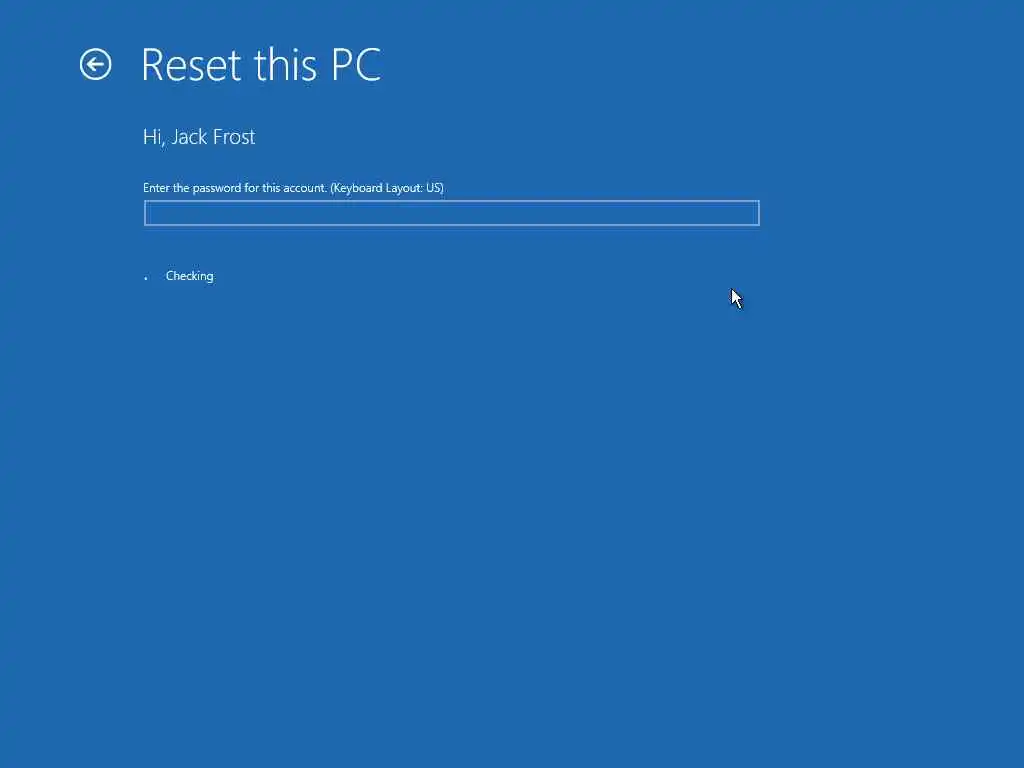Click the US layout indicator text
The width and height of the screenshot is (1024, 768).
(434, 188)
